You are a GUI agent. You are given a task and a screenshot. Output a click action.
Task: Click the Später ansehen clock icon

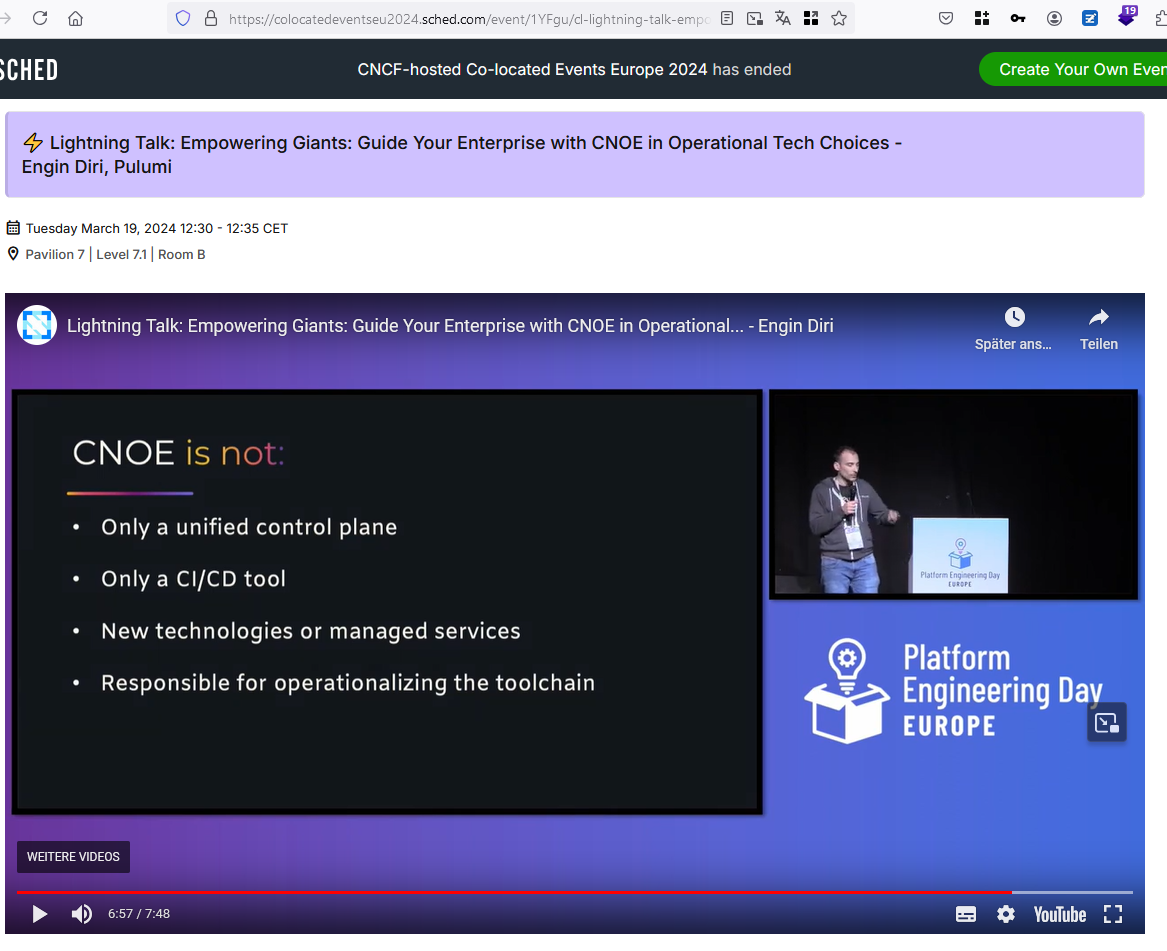pos(1014,318)
